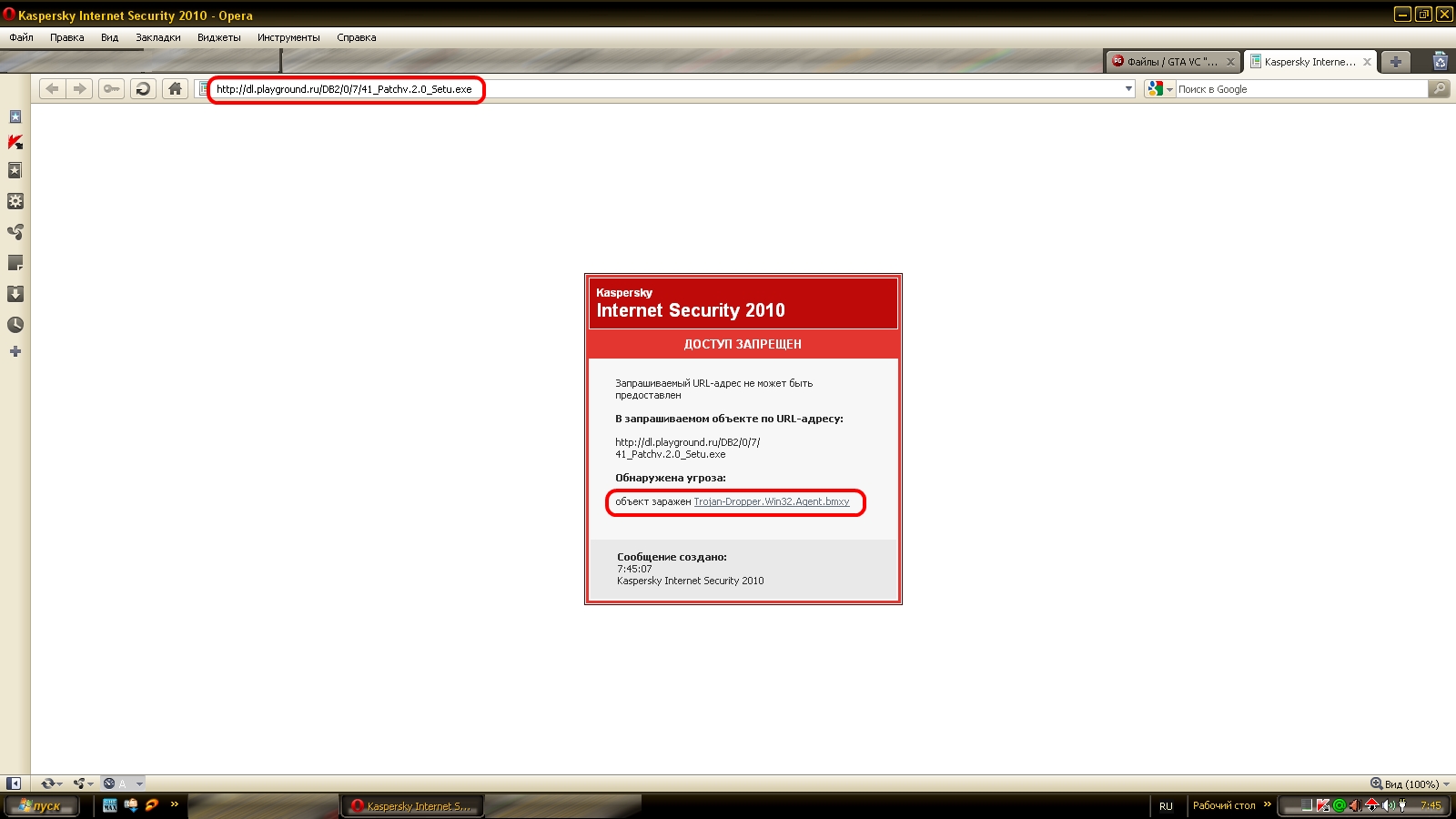Image resolution: width=1456 pixels, height=819 pixels.
Task: Open the Виджеты menu
Action: coord(219,37)
